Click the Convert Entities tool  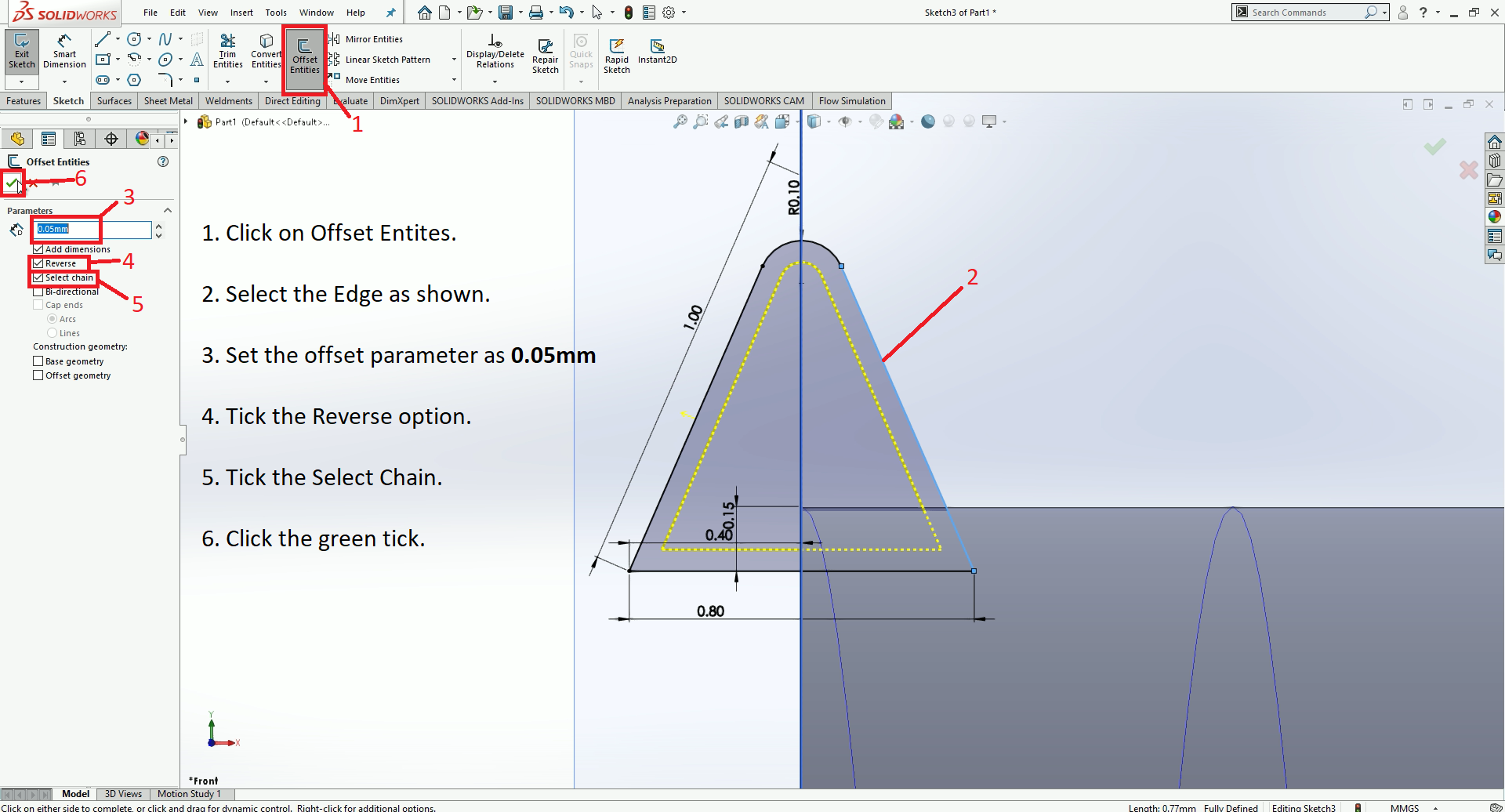[266, 51]
